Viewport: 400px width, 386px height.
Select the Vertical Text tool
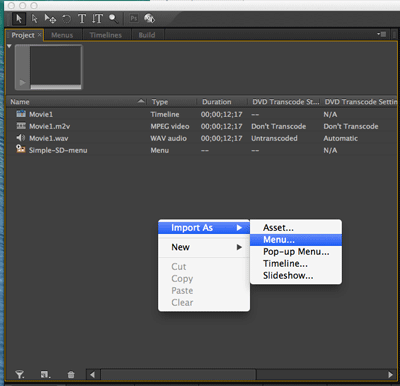tap(97, 19)
